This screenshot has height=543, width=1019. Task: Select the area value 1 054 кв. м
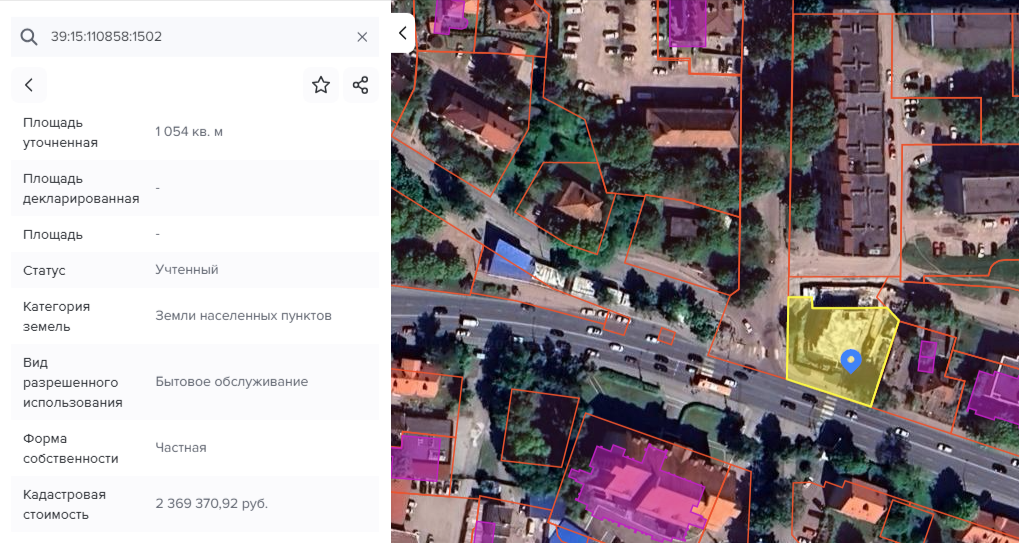click(x=189, y=132)
